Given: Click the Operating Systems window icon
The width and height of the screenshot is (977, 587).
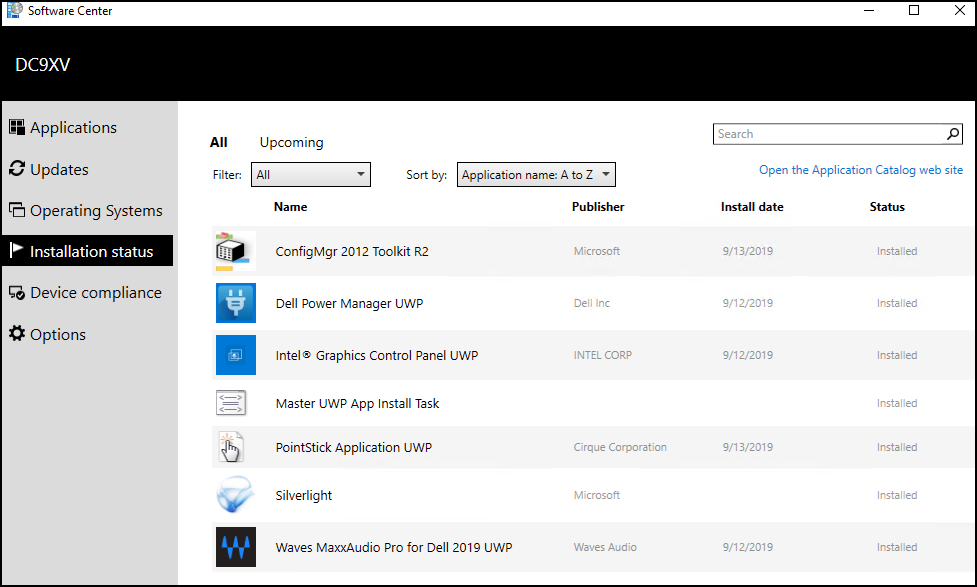Looking at the screenshot, I should [17, 209].
